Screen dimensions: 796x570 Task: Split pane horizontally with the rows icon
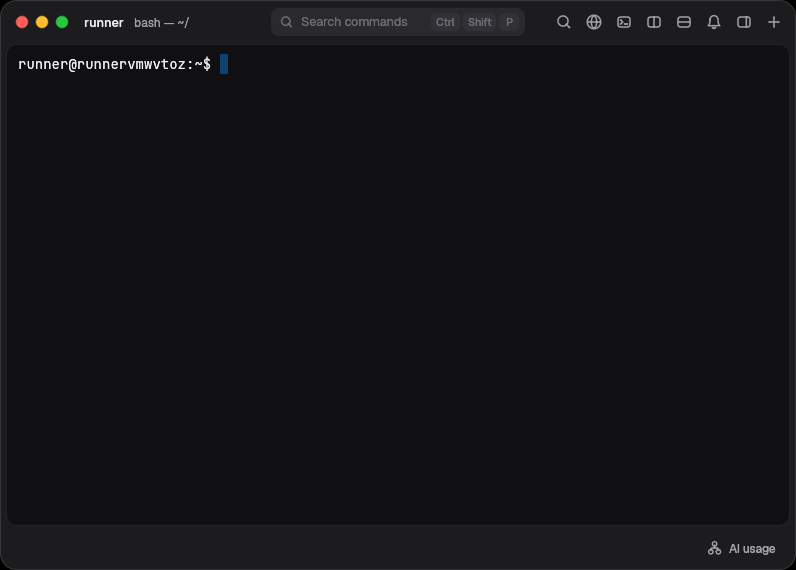684,22
